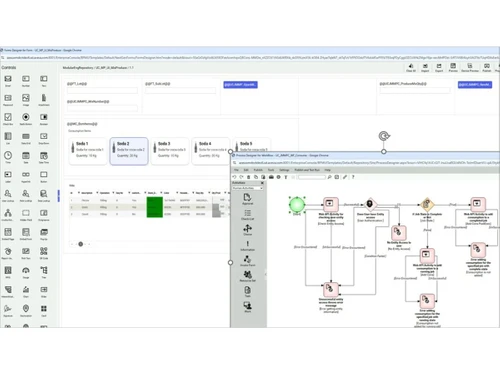Select the Soda 4 card
500x375 pixels.
click(x=211, y=151)
